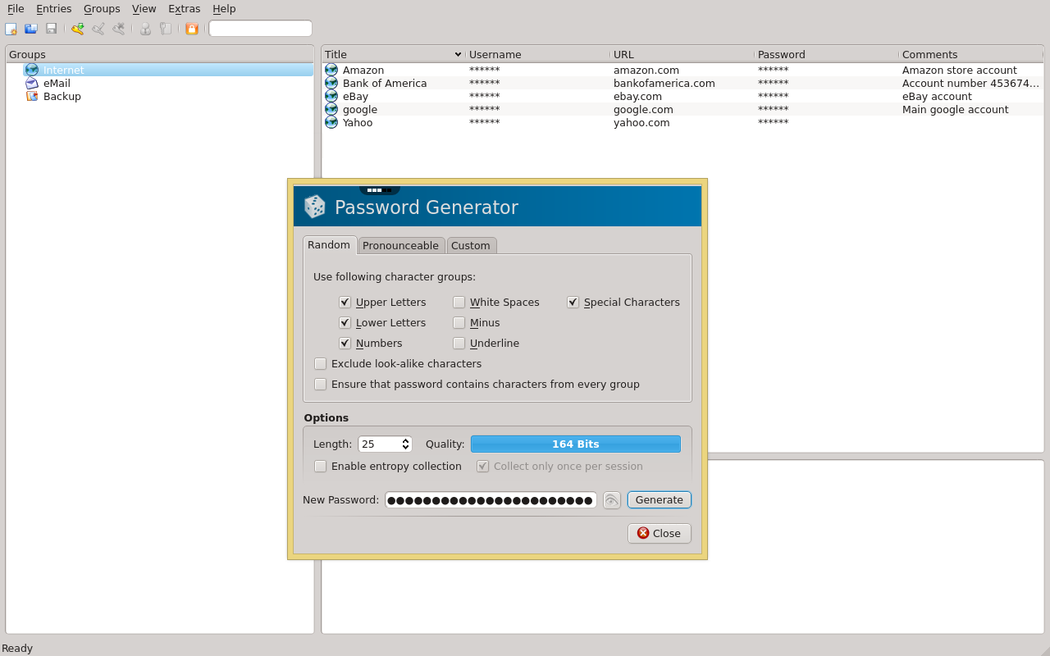
Task: Tick Exclude look-alike characters
Action: tap(320, 364)
